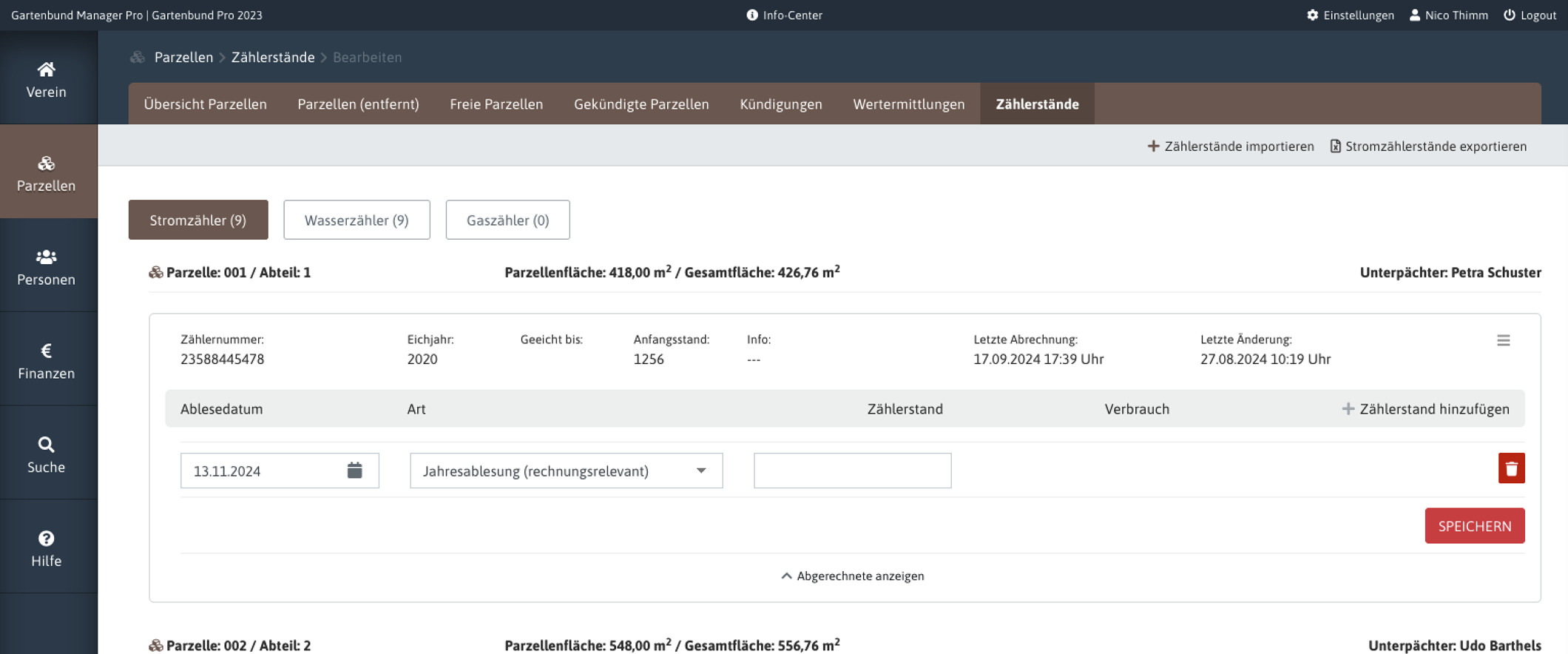Expand Abgerechnete anzeigen section
The height and width of the screenshot is (654, 1568).
[852, 576]
